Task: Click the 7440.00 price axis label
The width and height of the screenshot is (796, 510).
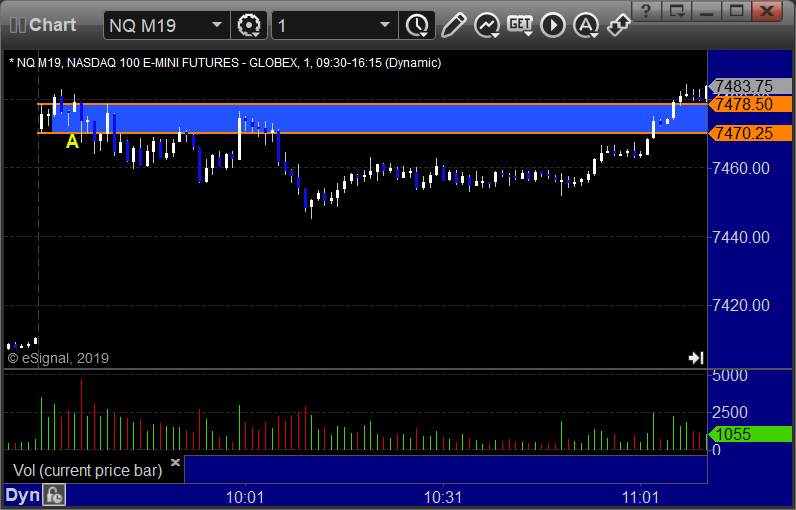Action: click(741, 237)
